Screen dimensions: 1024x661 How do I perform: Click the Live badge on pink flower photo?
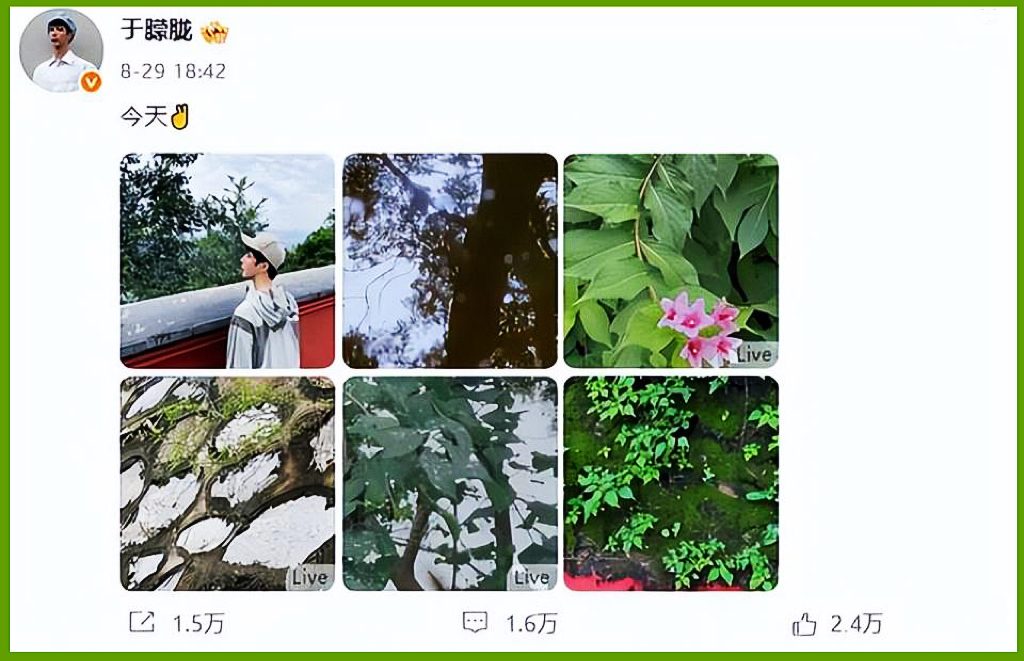(x=754, y=355)
